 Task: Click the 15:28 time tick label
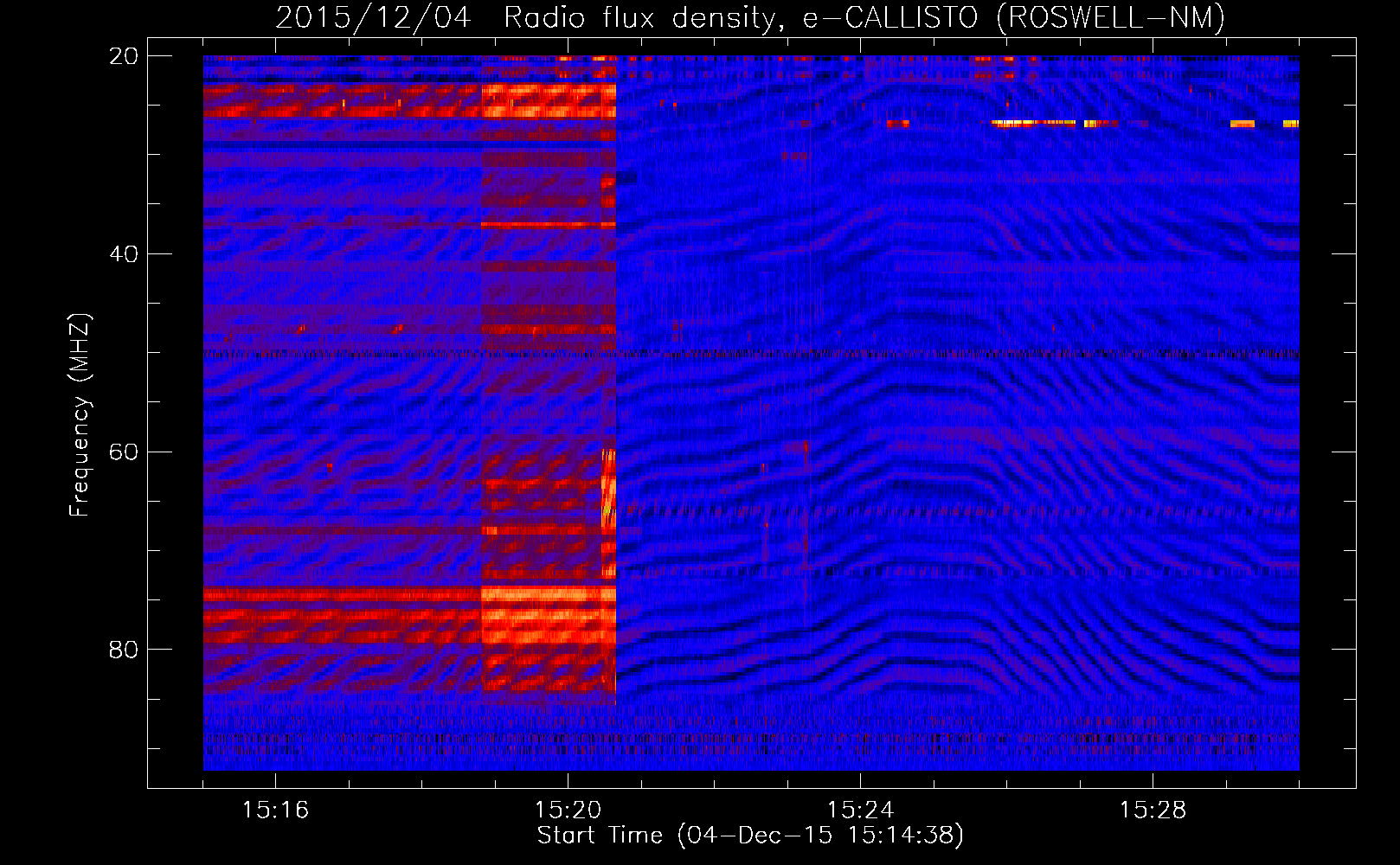pos(1153,811)
